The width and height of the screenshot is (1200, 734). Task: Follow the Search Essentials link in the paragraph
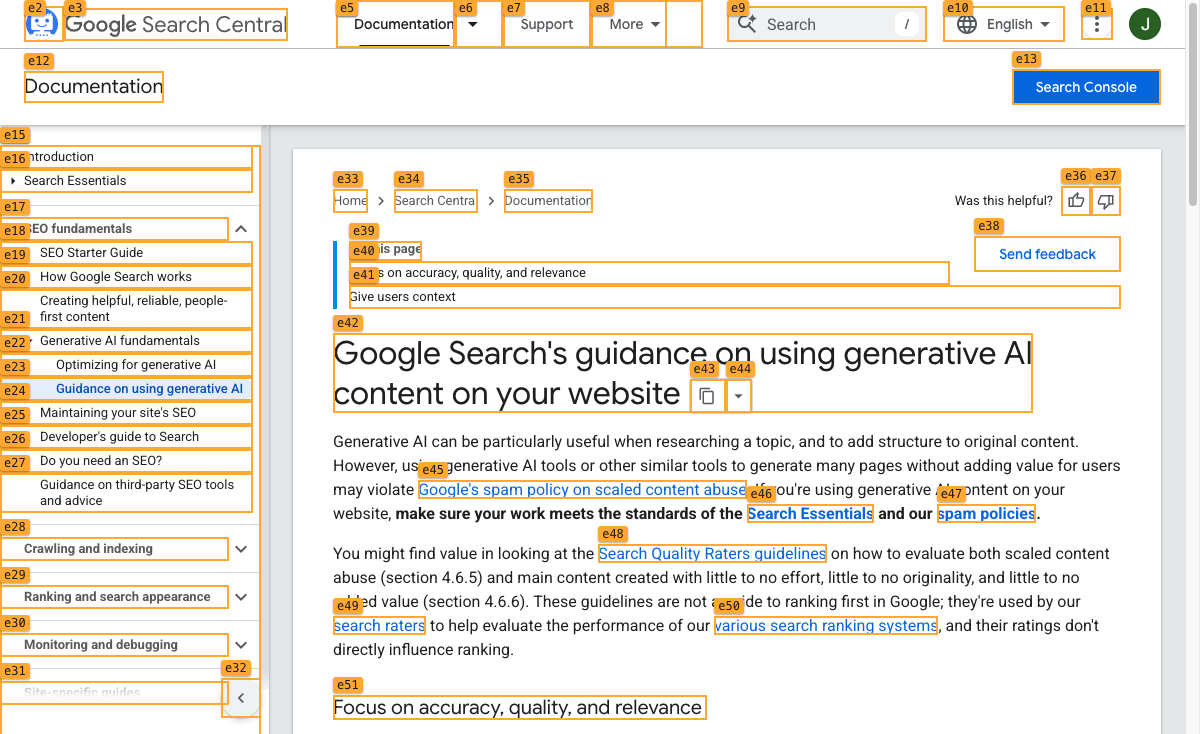(810, 513)
